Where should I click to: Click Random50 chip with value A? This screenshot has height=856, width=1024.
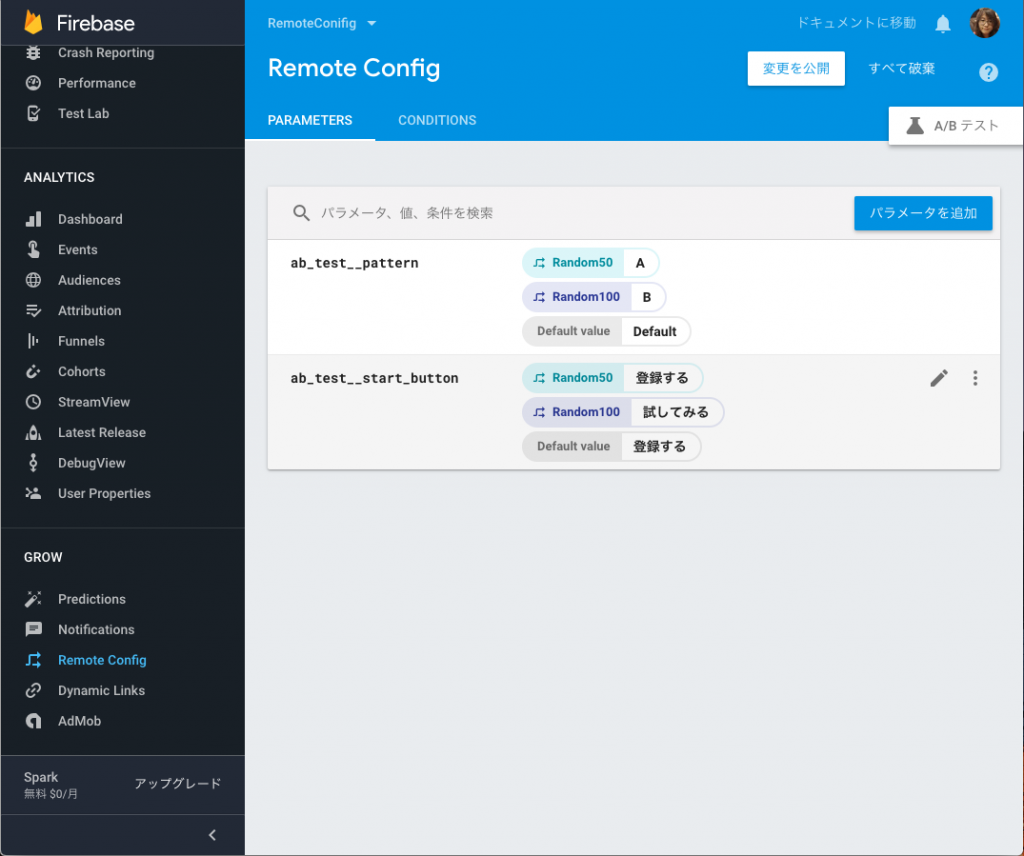pos(590,262)
